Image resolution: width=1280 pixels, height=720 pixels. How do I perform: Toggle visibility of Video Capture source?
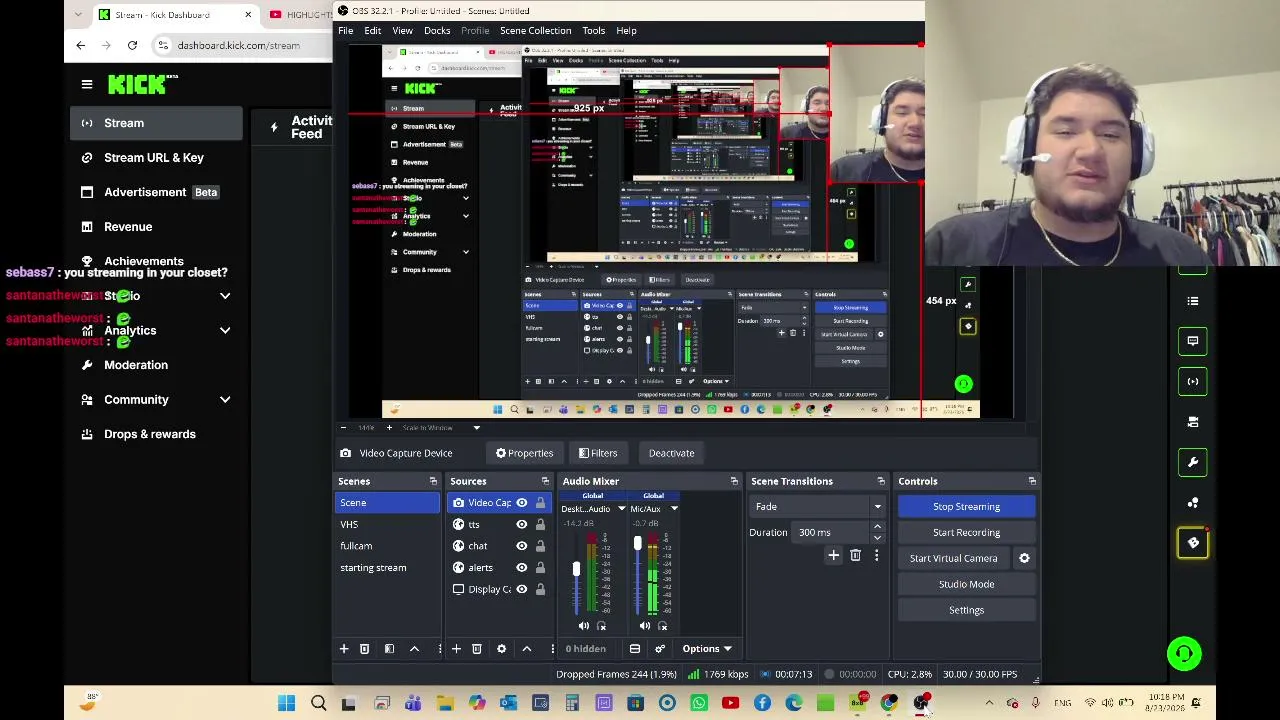pyautogui.click(x=521, y=503)
